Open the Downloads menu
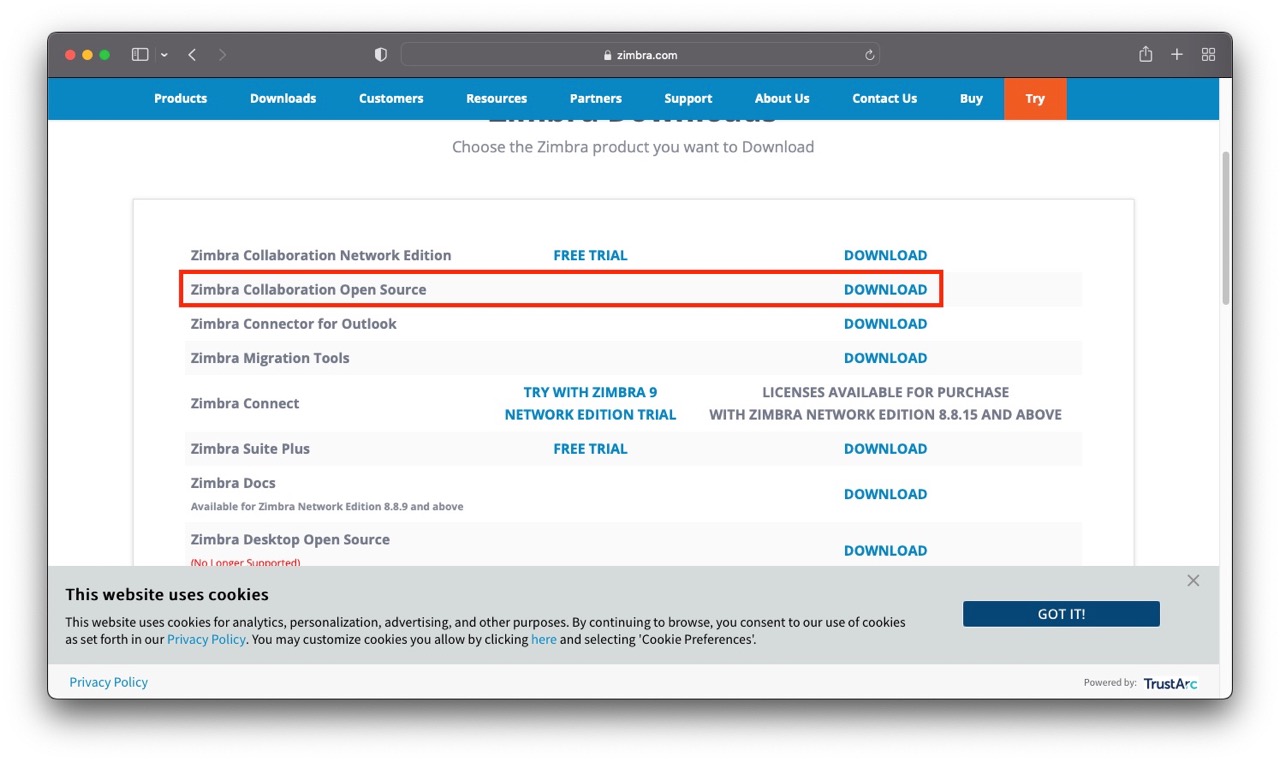 click(x=283, y=98)
